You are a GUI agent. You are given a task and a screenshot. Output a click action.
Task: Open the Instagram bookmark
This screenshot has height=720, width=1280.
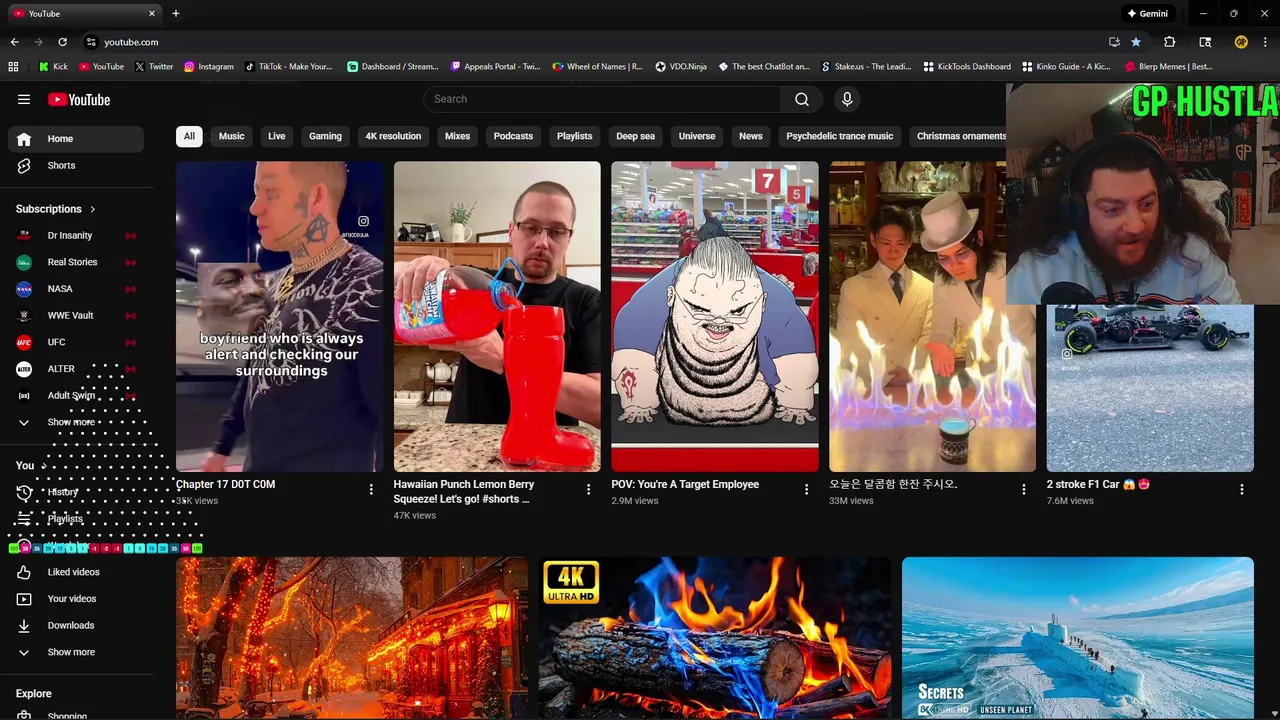208,67
